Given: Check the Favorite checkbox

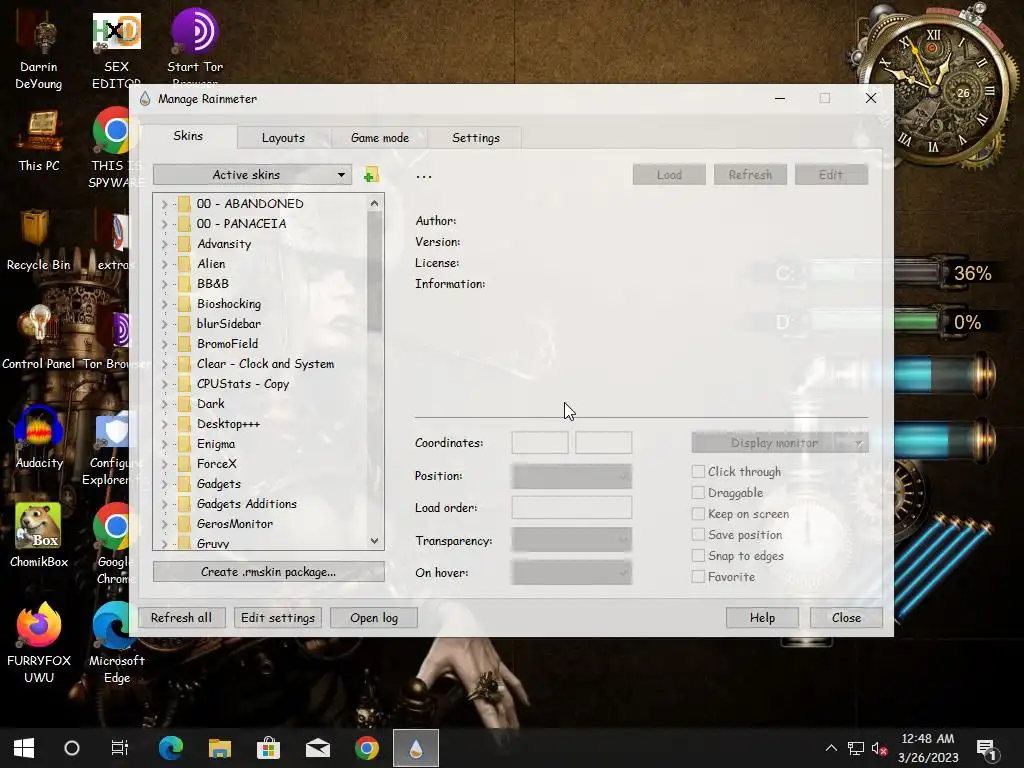Looking at the screenshot, I should (x=698, y=577).
